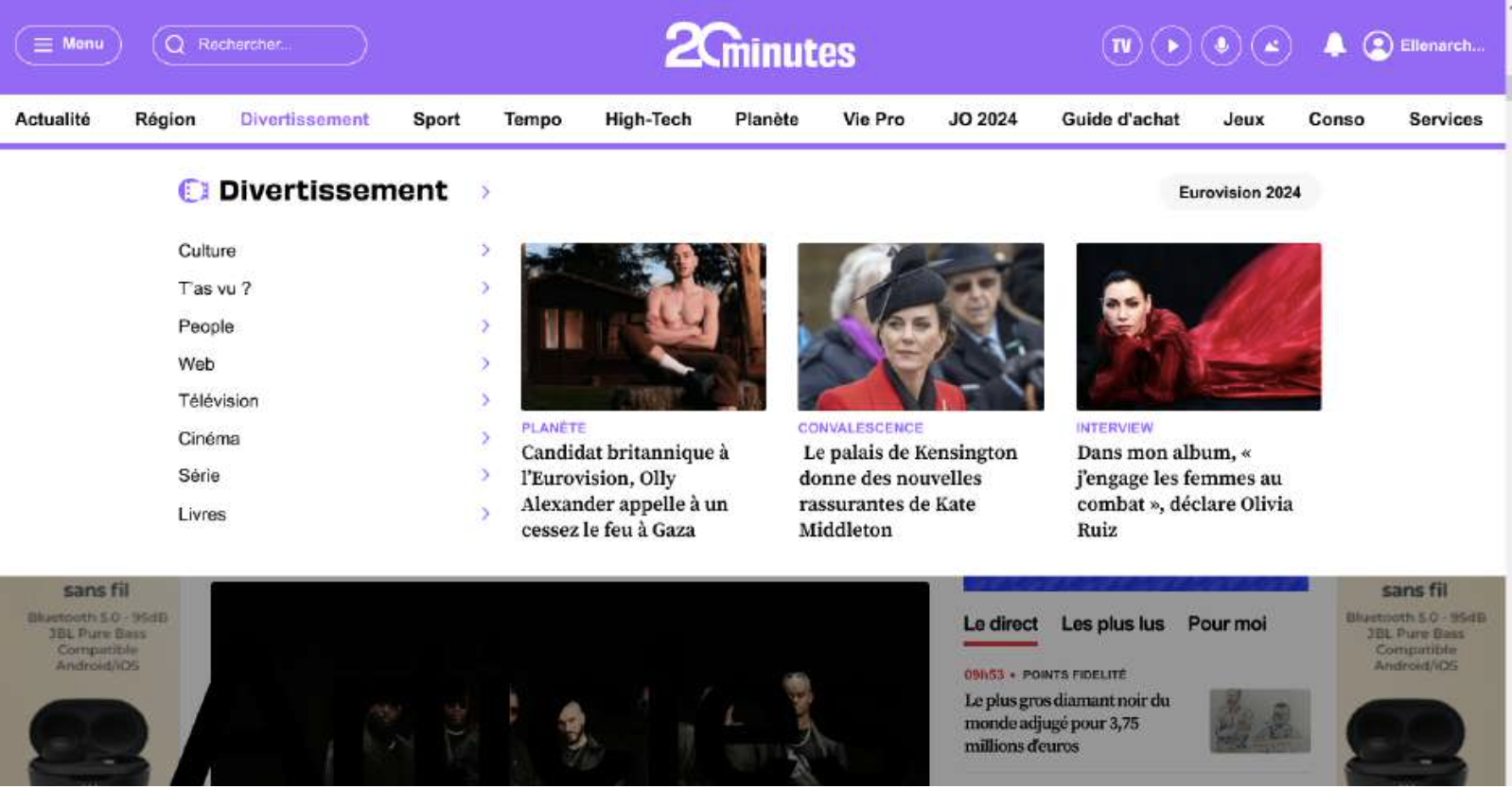
Task: Expand the Cinéma chevron arrow
Action: [x=485, y=438]
